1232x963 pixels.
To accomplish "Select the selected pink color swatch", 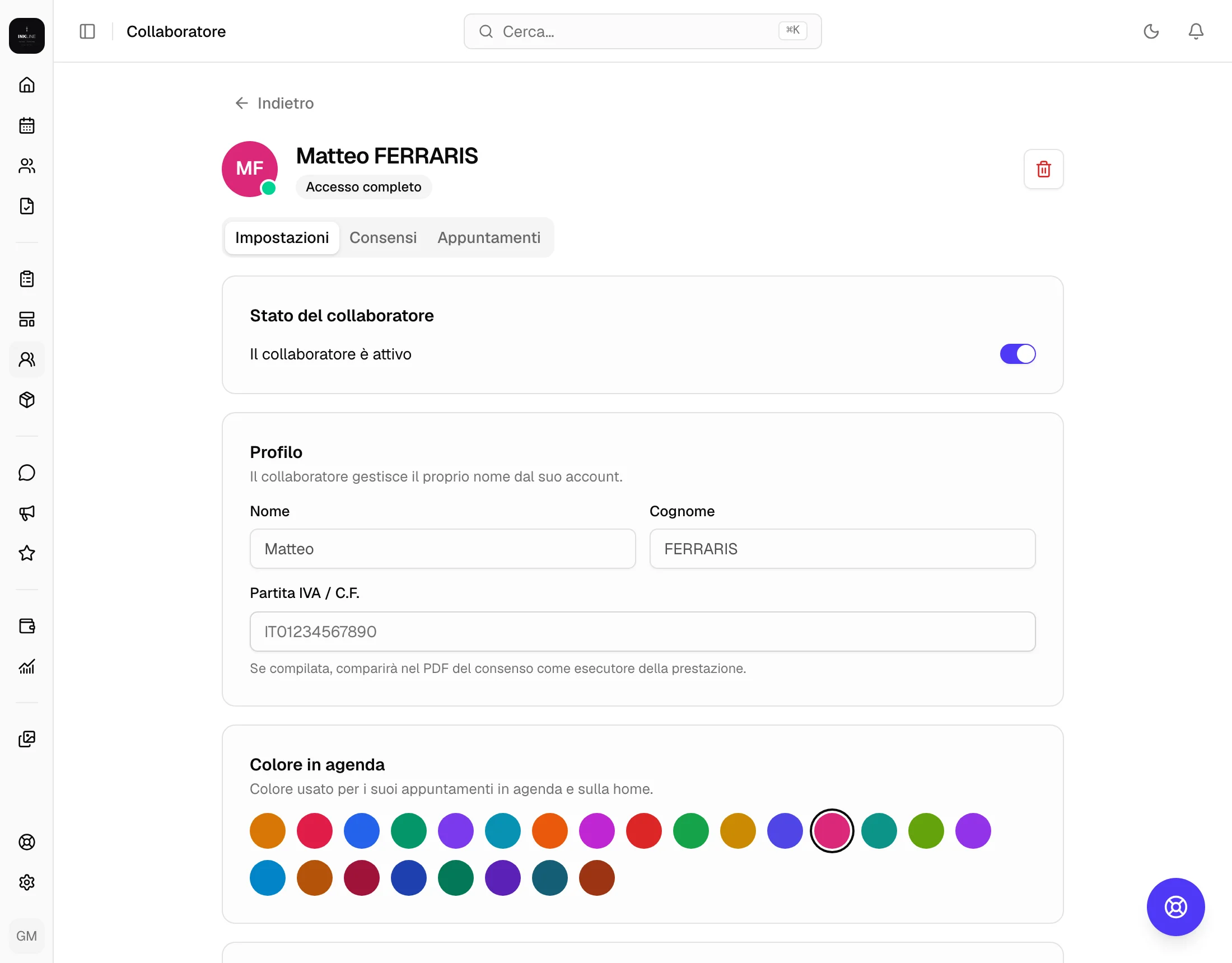I will (x=832, y=831).
